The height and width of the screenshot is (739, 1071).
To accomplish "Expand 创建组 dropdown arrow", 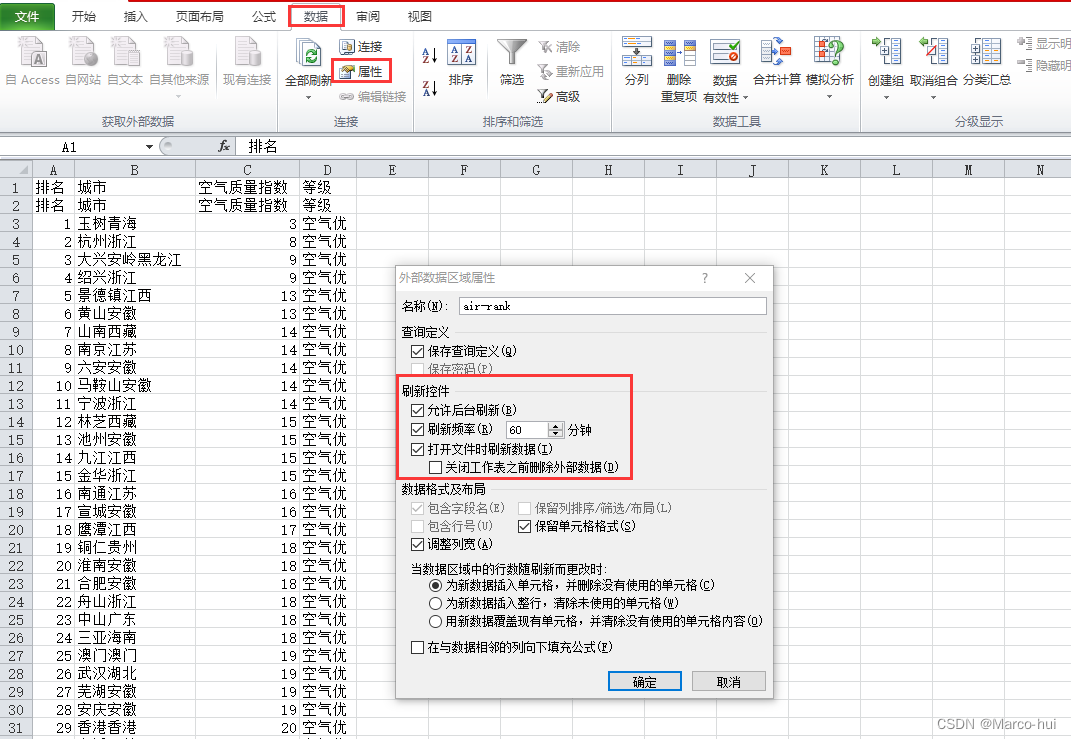I will pyautogui.click(x=886, y=98).
